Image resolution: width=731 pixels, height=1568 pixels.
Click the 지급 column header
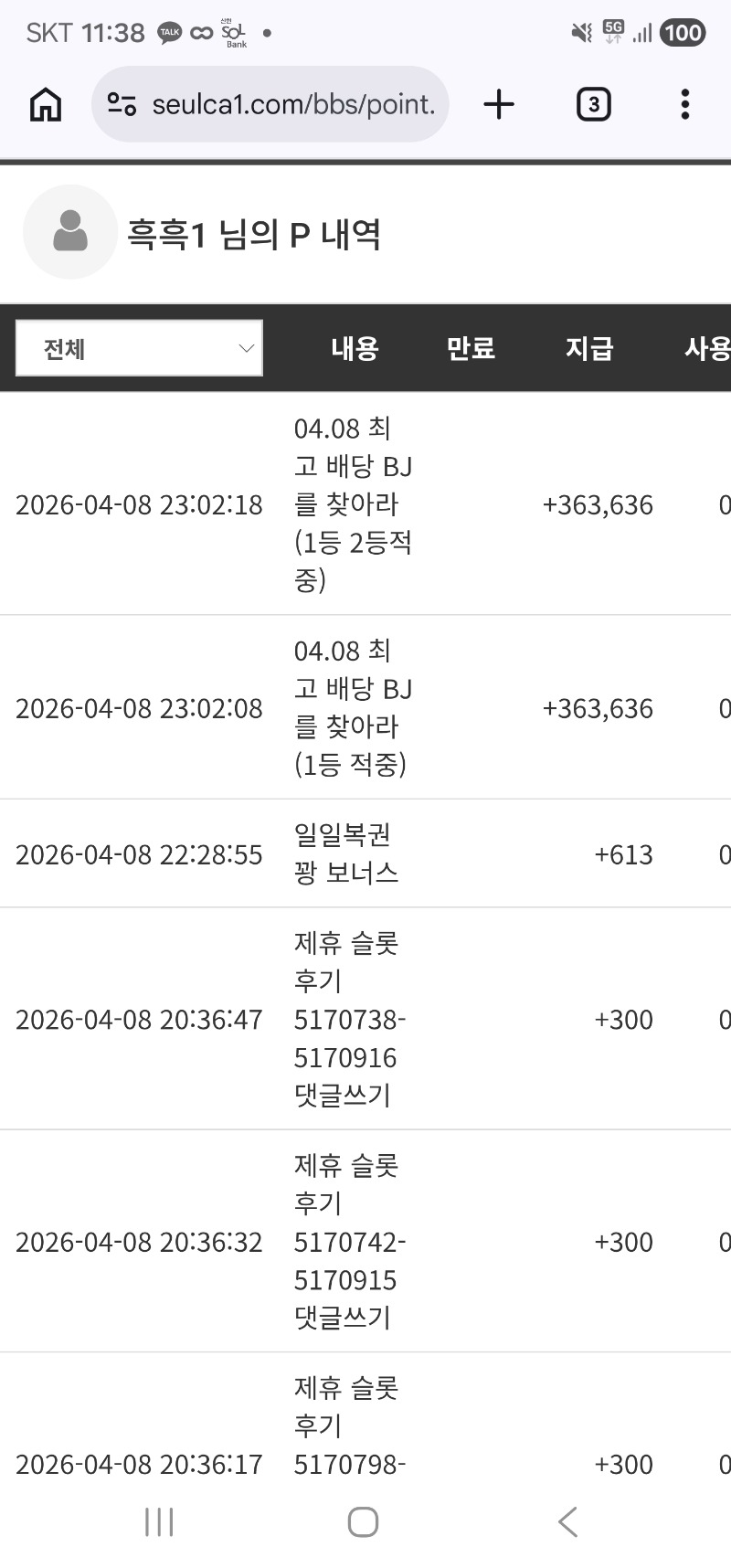tap(588, 348)
